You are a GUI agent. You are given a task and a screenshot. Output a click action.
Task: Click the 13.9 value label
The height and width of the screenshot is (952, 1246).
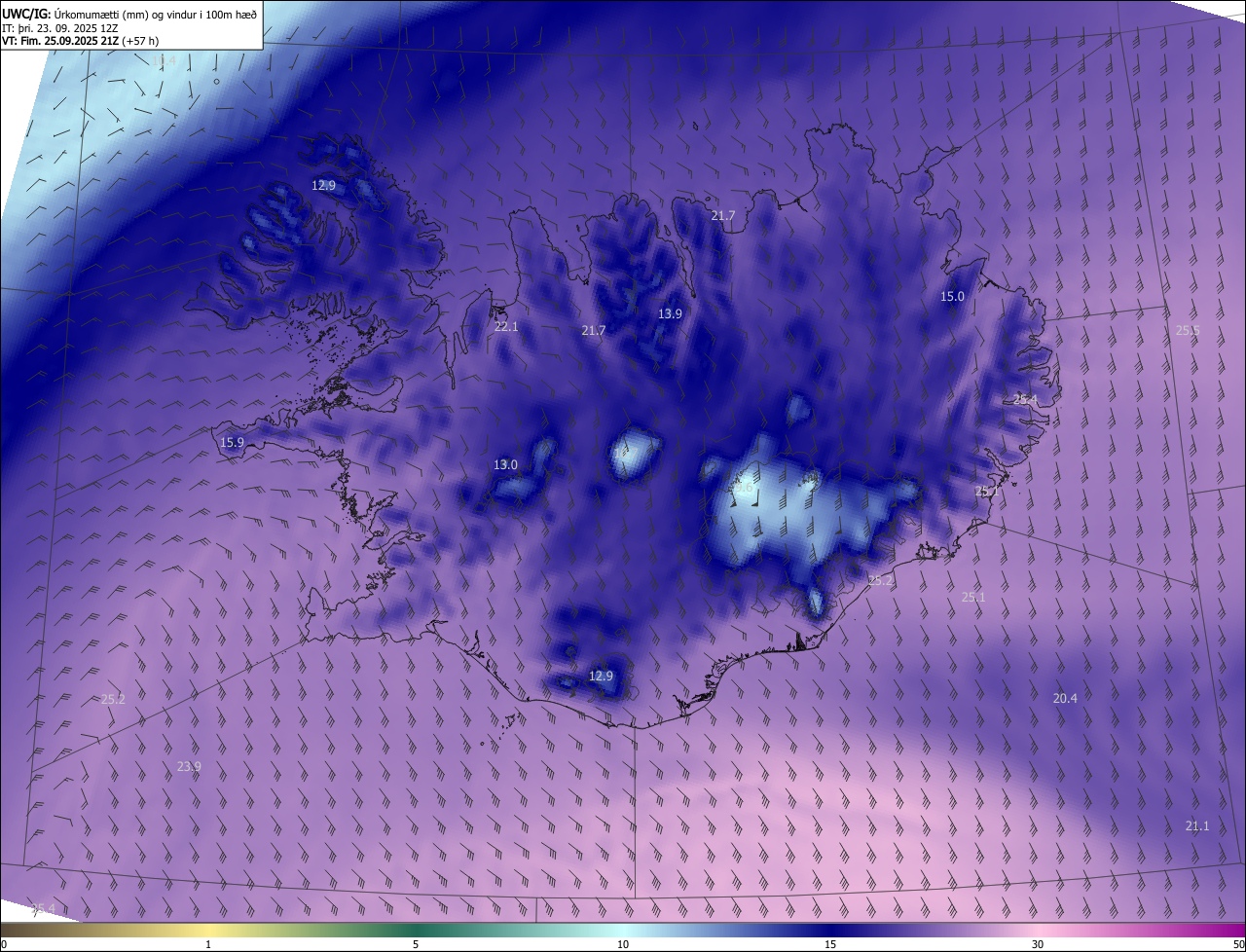[x=670, y=313]
